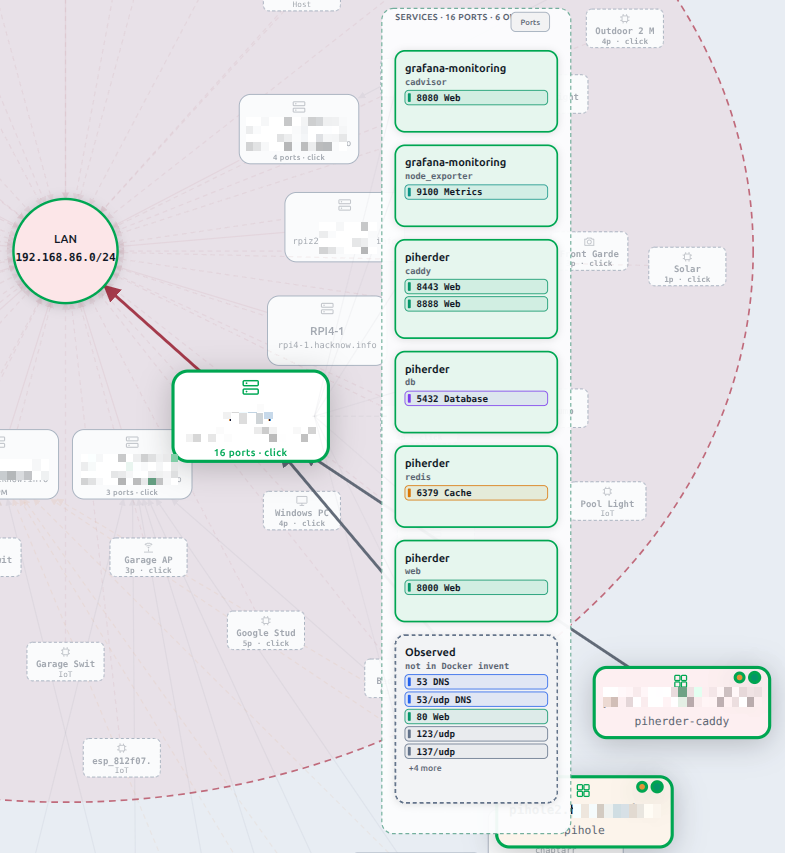Image resolution: width=785 pixels, height=853 pixels.
Task: Select the 6379 Cache port chip
Action: pos(476,493)
